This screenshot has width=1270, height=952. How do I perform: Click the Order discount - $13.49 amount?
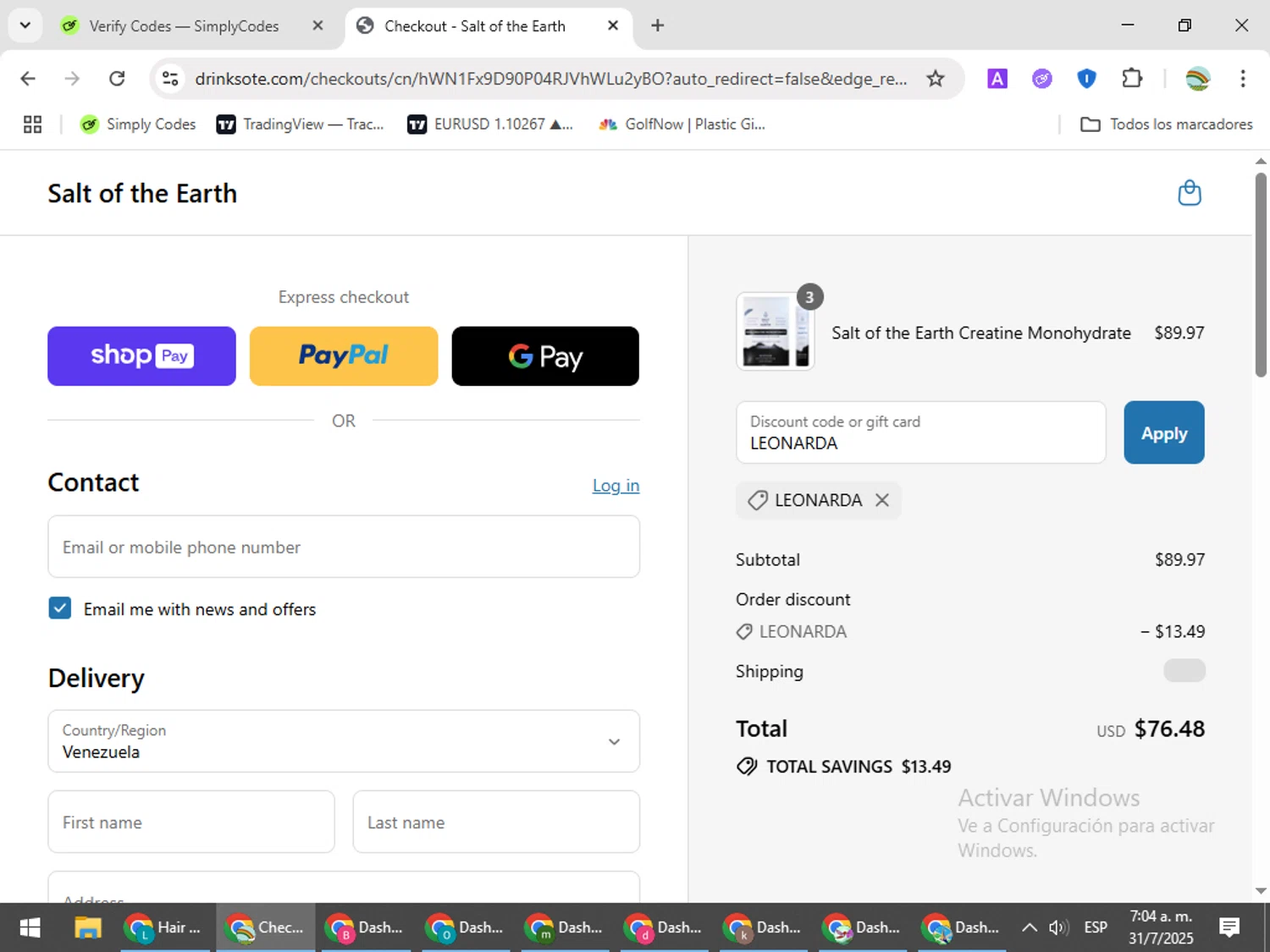tap(1173, 631)
